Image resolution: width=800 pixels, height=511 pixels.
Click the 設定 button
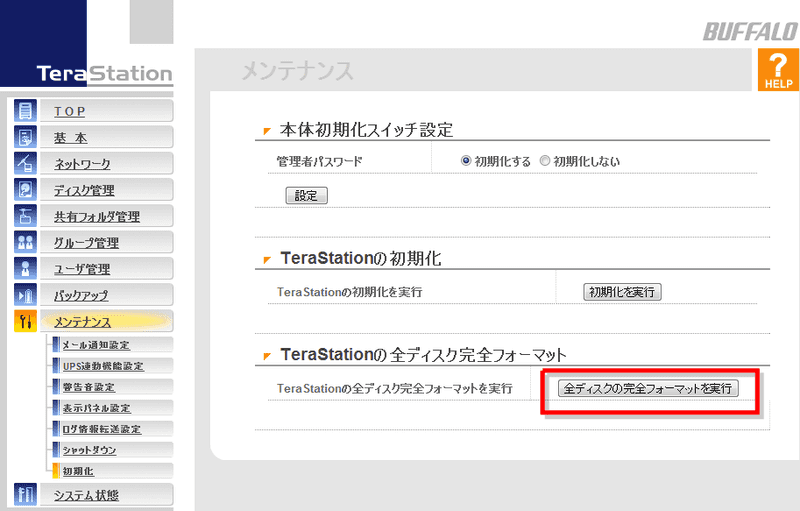[x=306, y=195]
